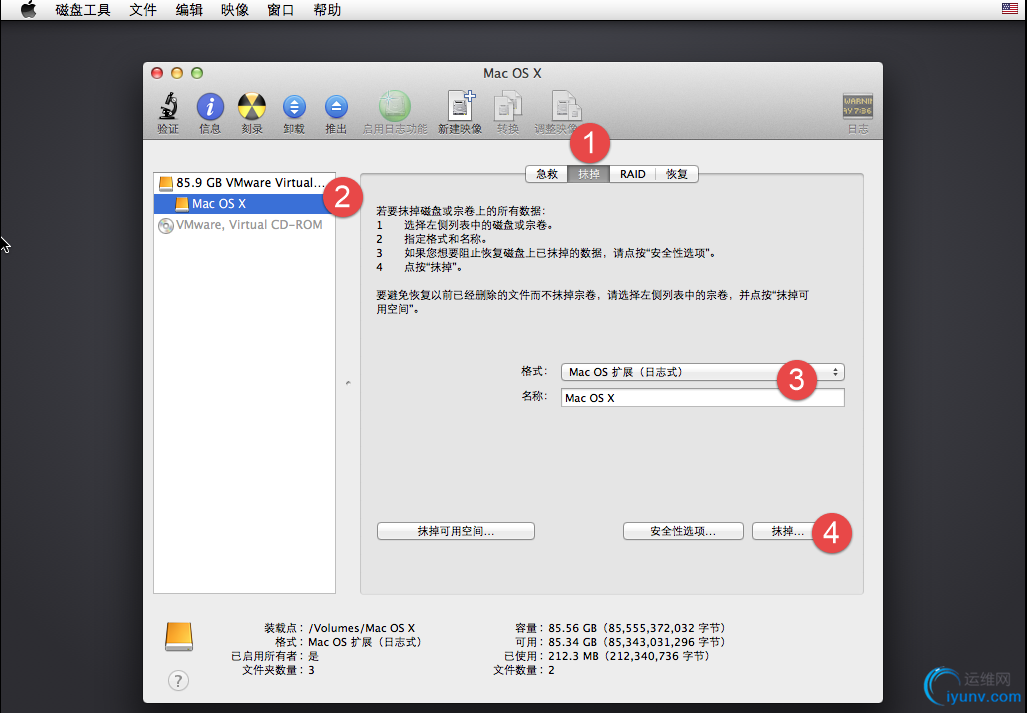Click the help question mark button
This screenshot has width=1027, height=713.
(x=178, y=680)
